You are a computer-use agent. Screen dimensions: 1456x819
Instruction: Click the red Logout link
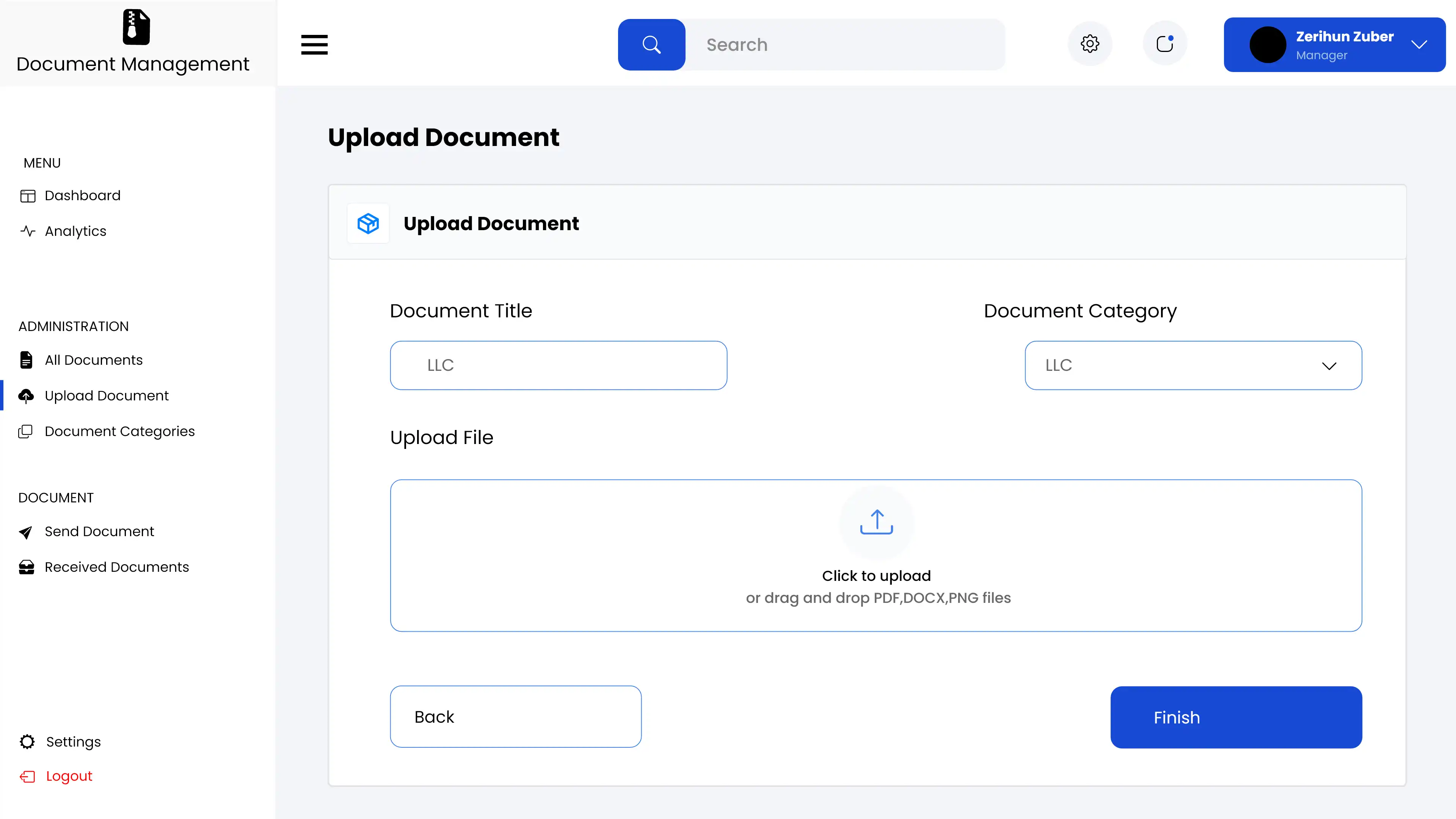tap(68, 776)
